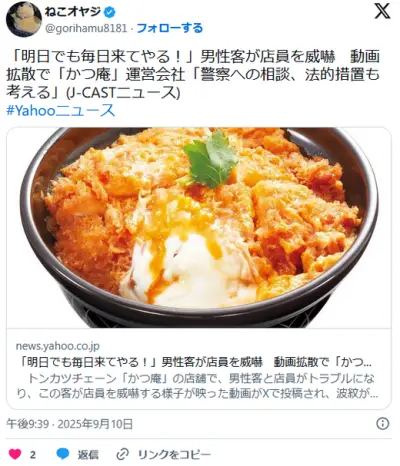Open the katsudon bowl preview image
The image size is (400, 466).
[x=199, y=227]
